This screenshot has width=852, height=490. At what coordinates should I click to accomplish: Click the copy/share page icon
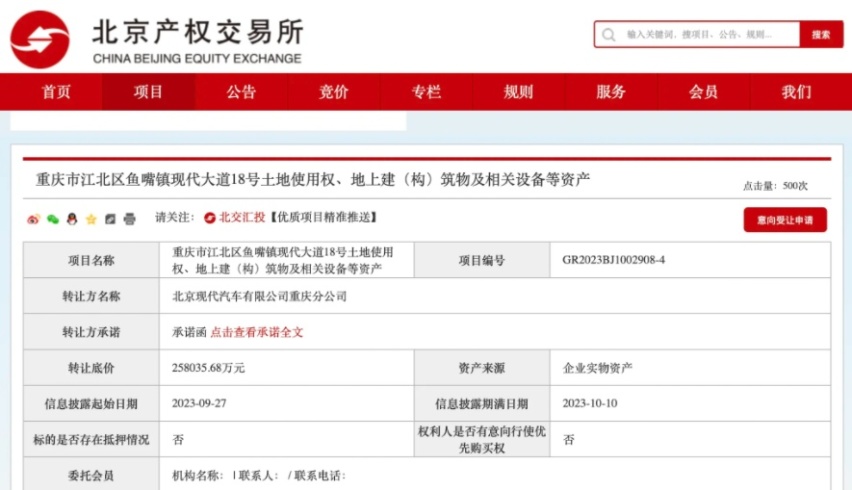click(110, 219)
